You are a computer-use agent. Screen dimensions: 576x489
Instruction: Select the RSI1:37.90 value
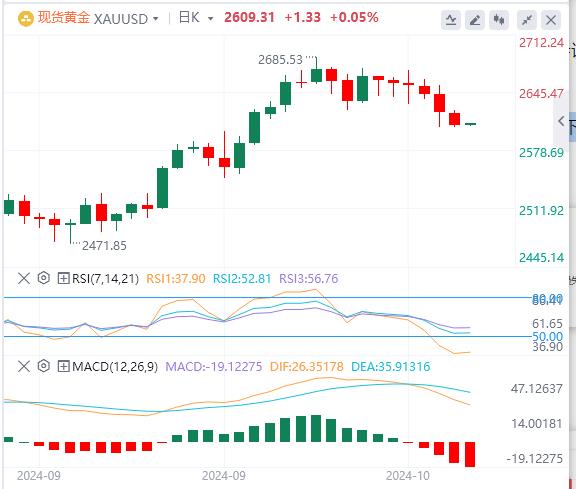click(176, 278)
